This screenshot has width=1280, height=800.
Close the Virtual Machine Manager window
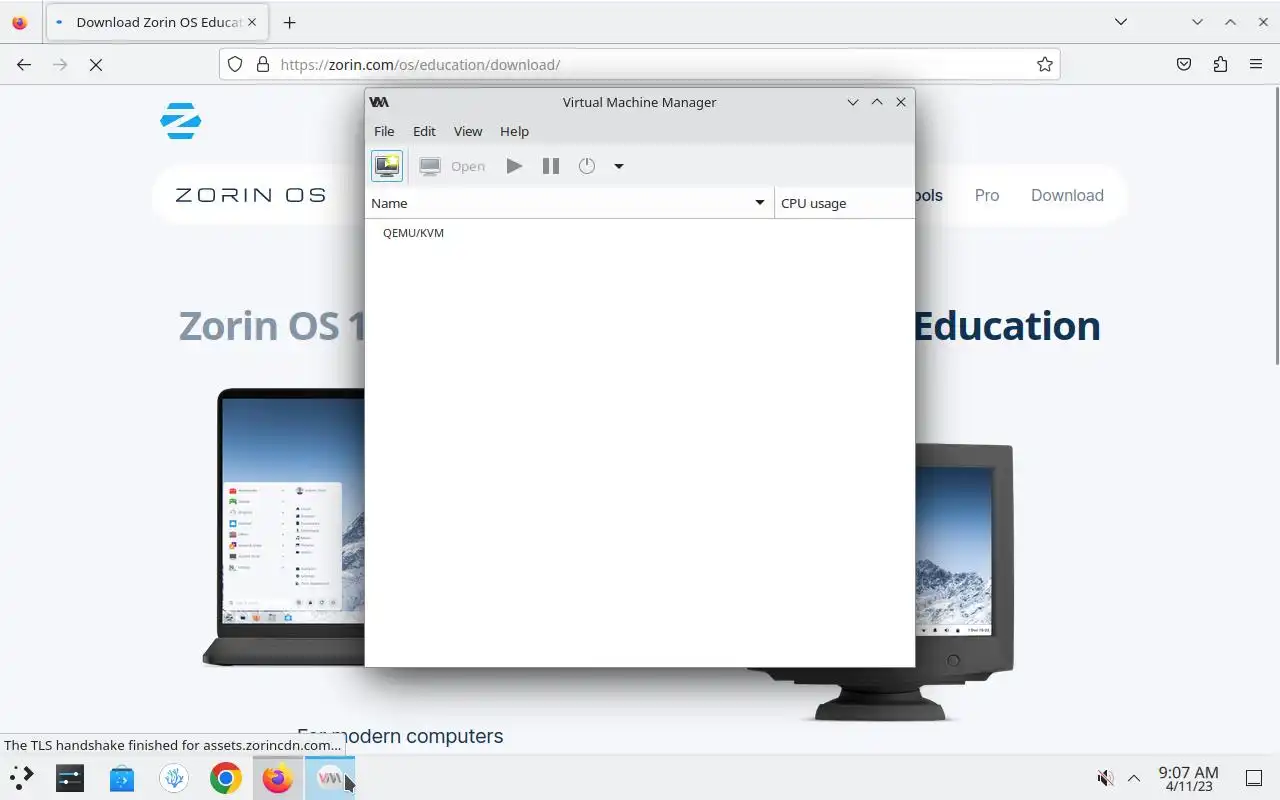point(901,102)
